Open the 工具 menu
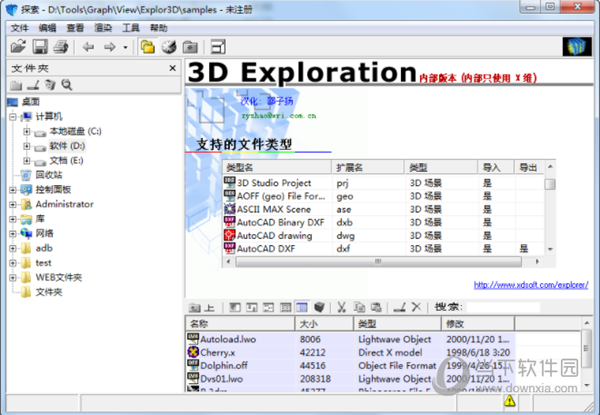The width and height of the screenshot is (600, 415). point(130,28)
